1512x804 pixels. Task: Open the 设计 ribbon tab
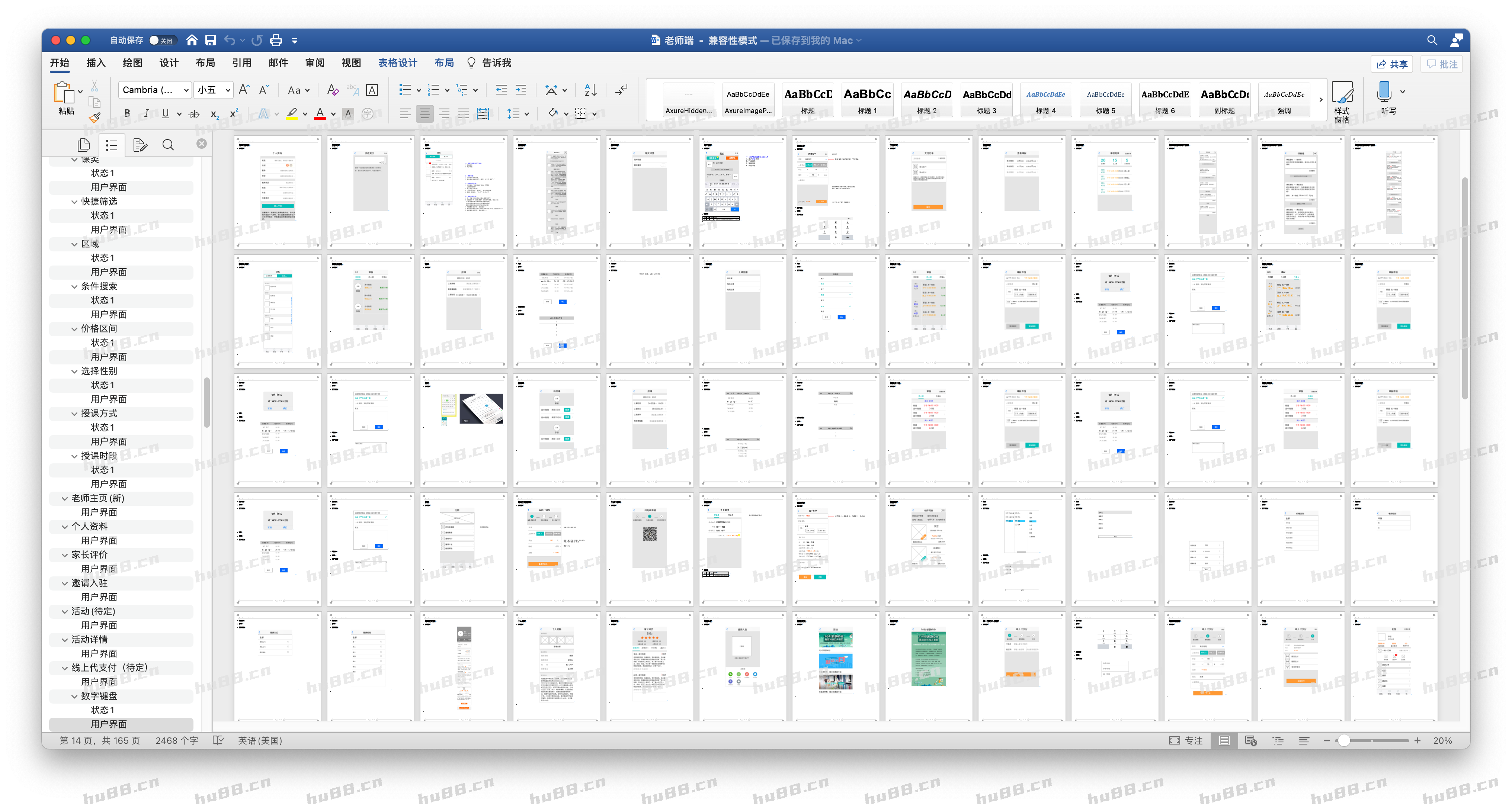pos(169,63)
